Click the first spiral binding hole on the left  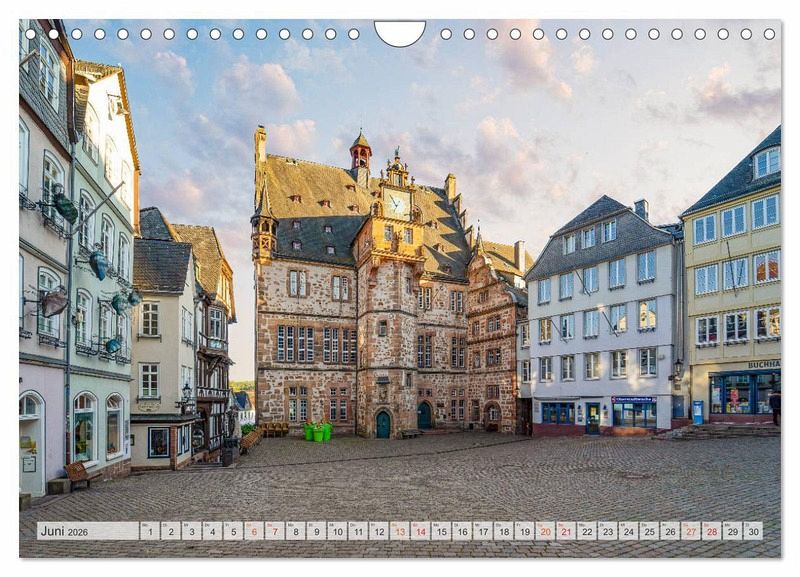(30, 34)
